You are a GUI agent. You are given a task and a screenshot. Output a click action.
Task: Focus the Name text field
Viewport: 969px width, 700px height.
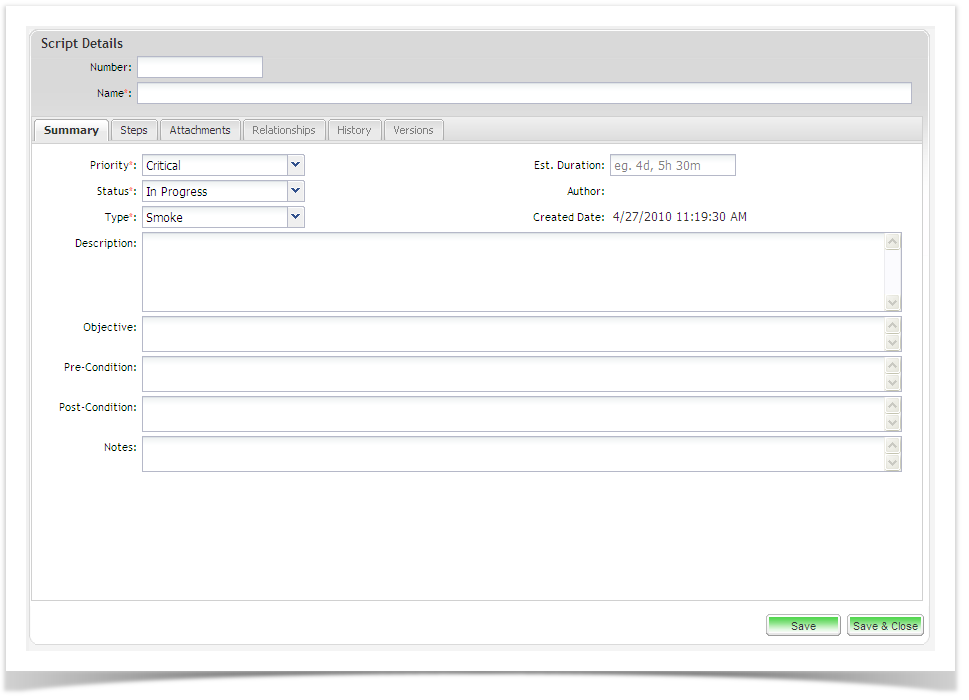524,93
